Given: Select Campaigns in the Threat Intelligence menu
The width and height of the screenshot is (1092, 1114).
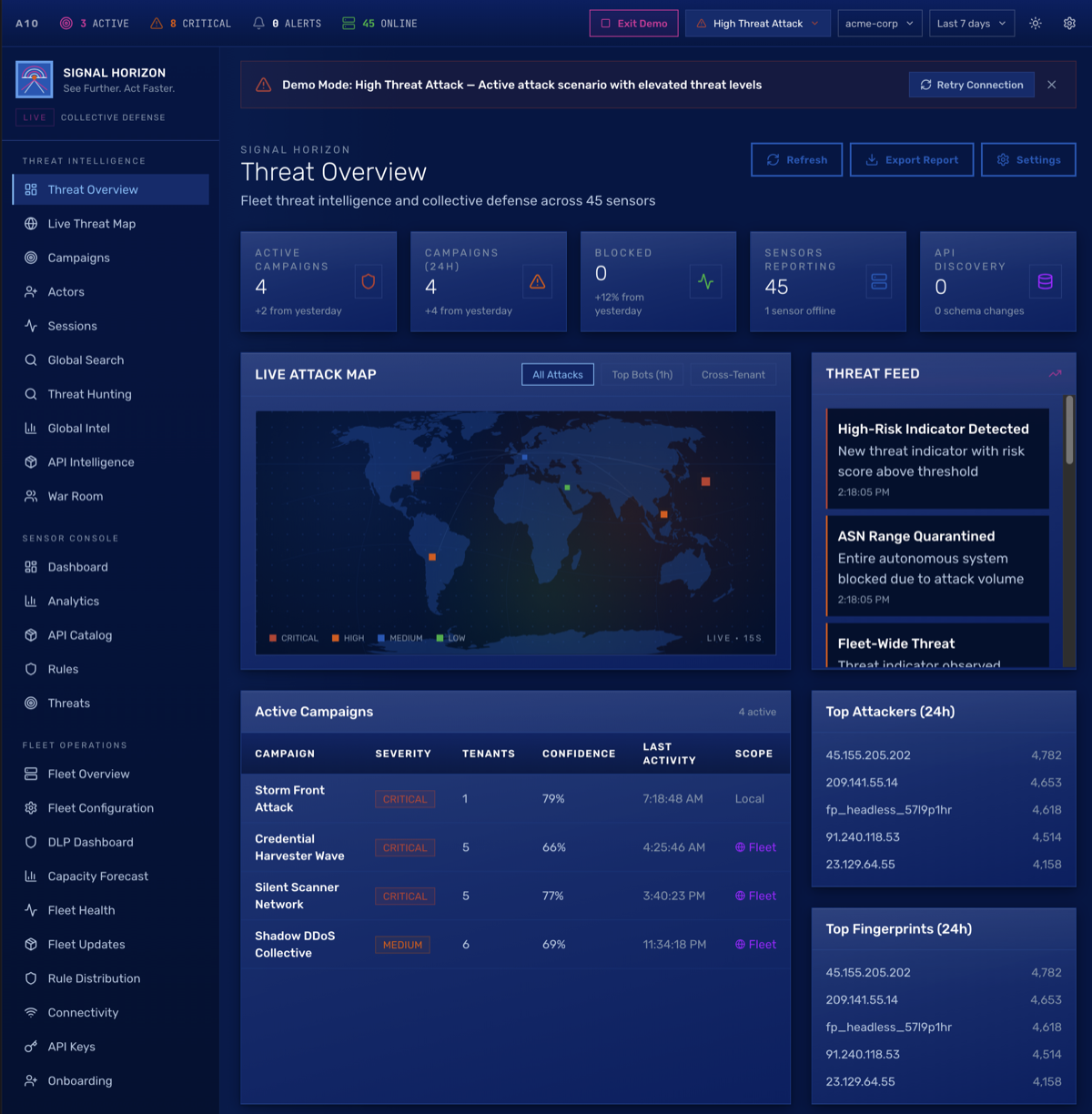Looking at the screenshot, I should [78, 258].
